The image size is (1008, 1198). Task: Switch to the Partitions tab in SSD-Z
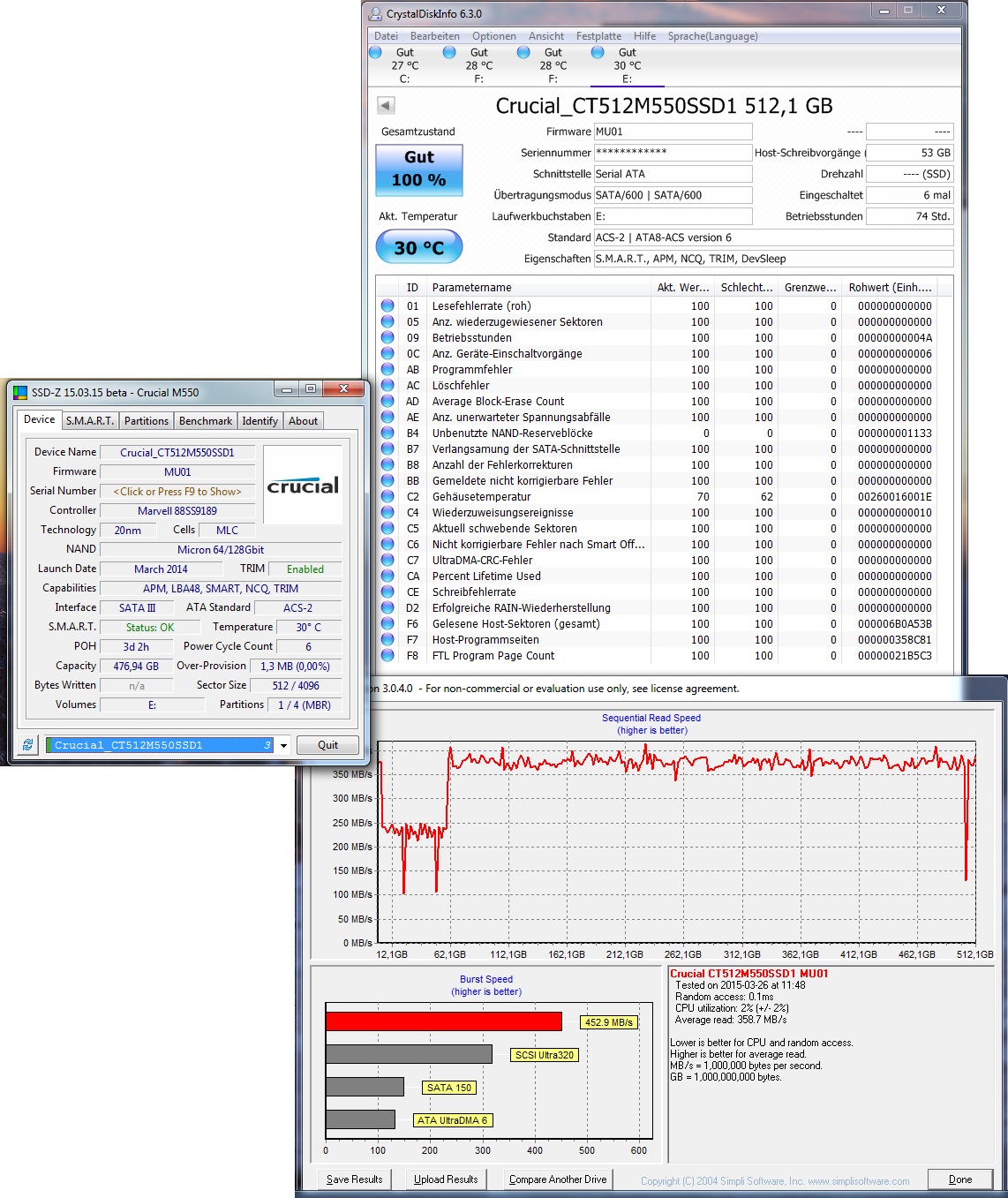(146, 421)
